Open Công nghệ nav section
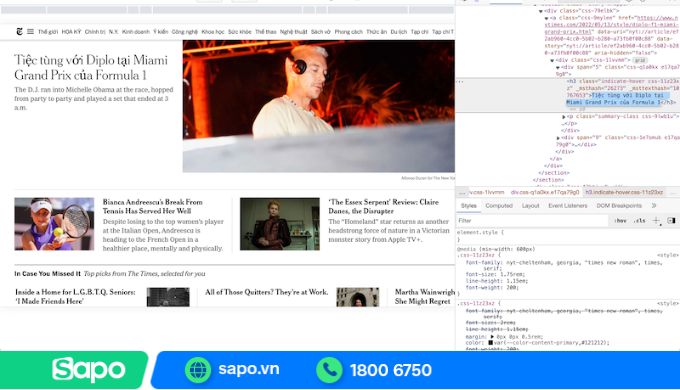The height and width of the screenshot is (390, 680). (185, 32)
